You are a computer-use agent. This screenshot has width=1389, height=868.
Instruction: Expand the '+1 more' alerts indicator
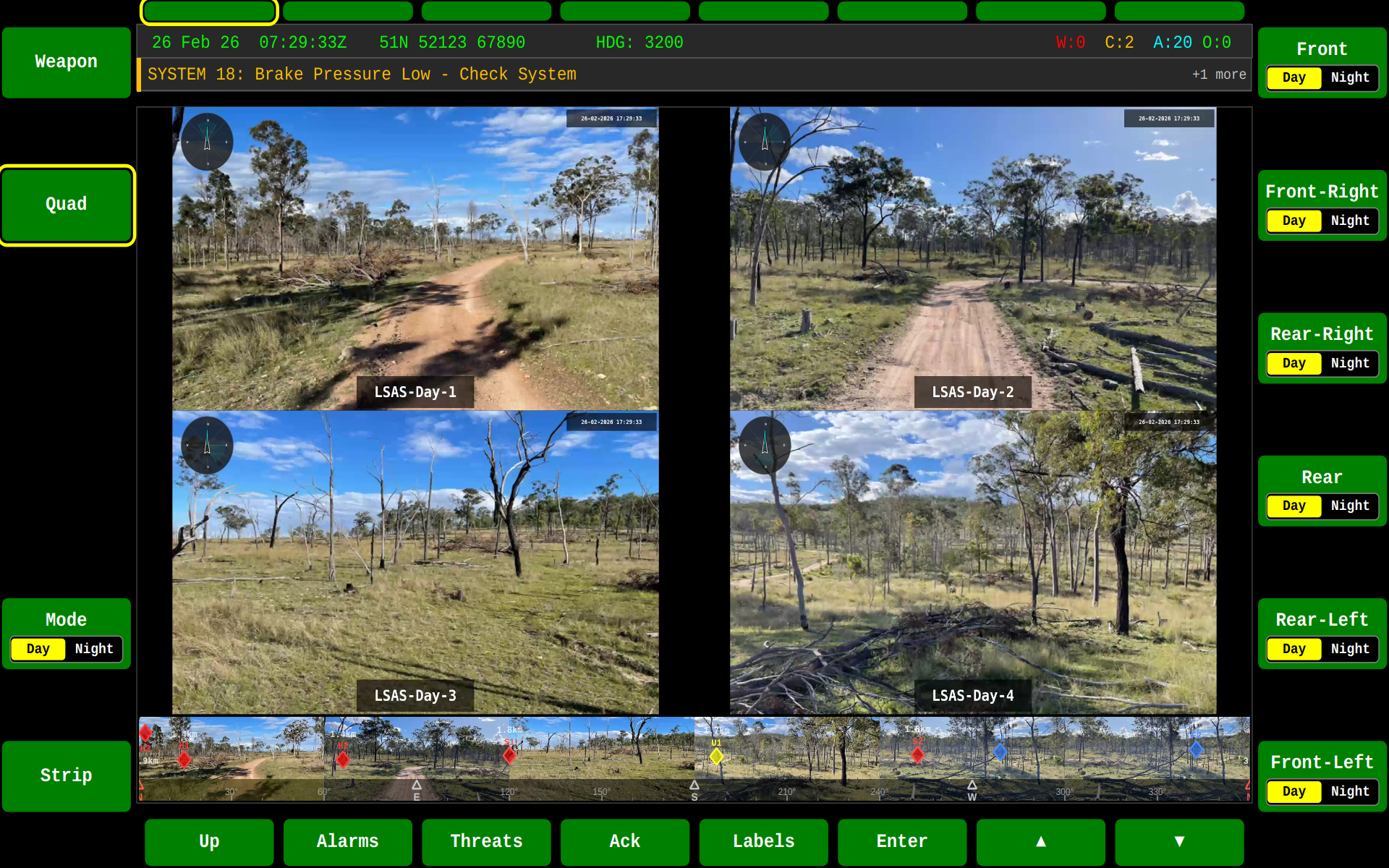[x=1219, y=75]
